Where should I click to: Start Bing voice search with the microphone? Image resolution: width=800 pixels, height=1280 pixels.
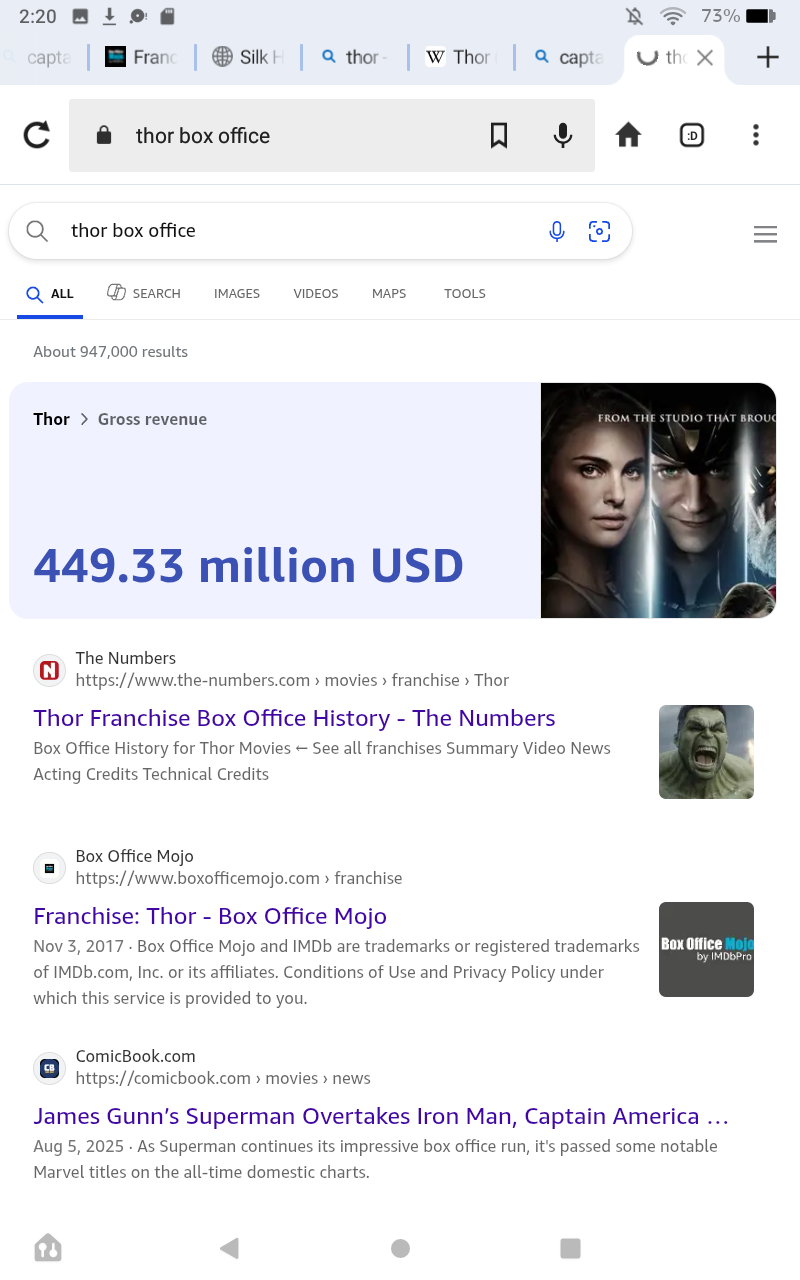[x=557, y=231]
